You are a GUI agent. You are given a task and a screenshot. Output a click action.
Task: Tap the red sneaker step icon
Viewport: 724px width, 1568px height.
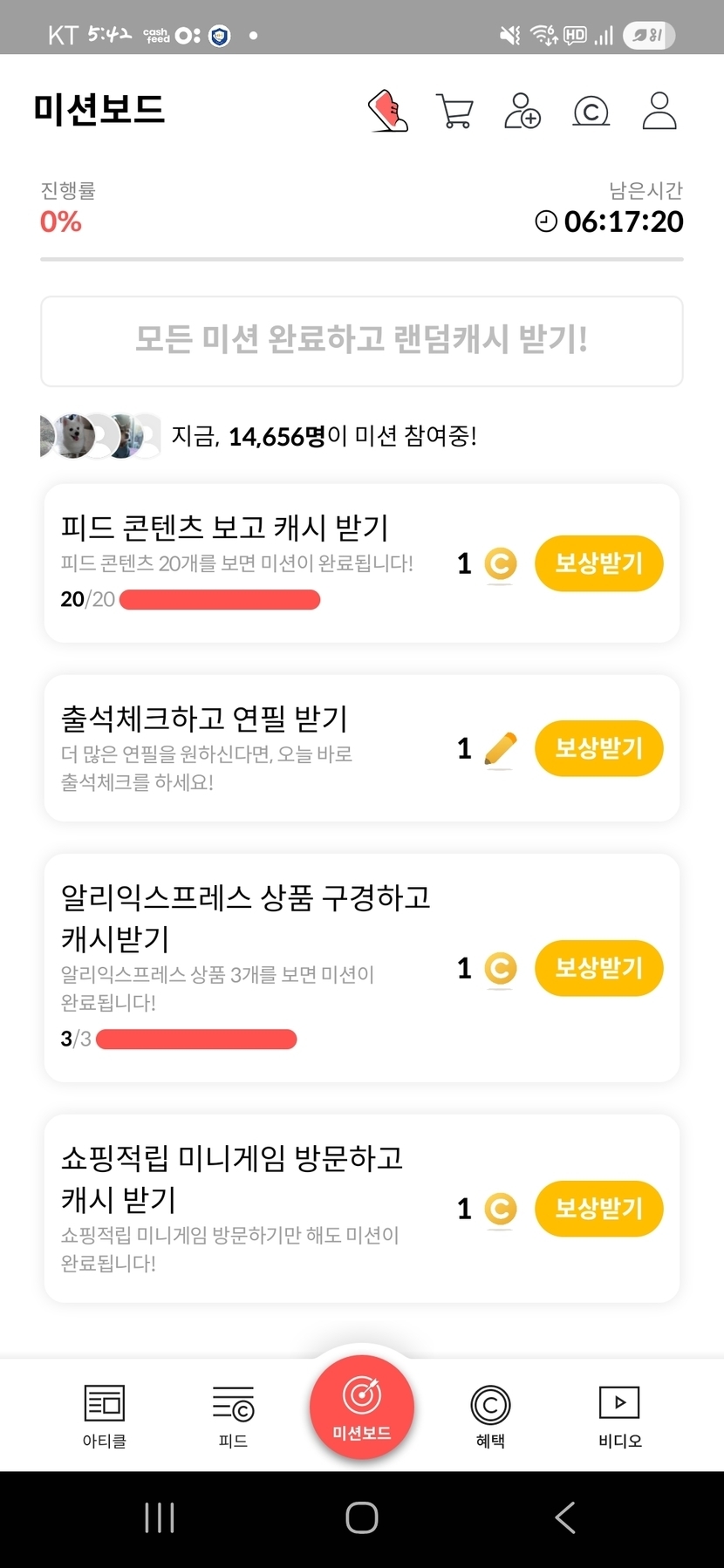click(388, 111)
